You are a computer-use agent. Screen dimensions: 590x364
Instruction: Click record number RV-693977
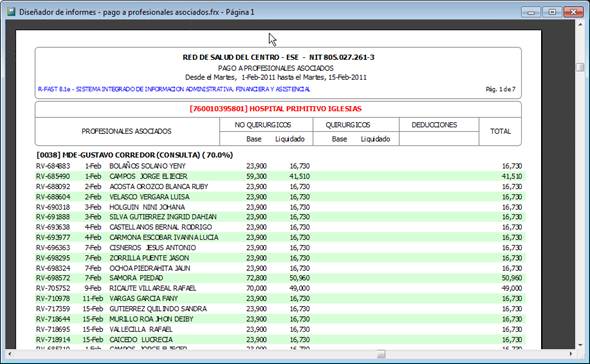click(53, 237)
